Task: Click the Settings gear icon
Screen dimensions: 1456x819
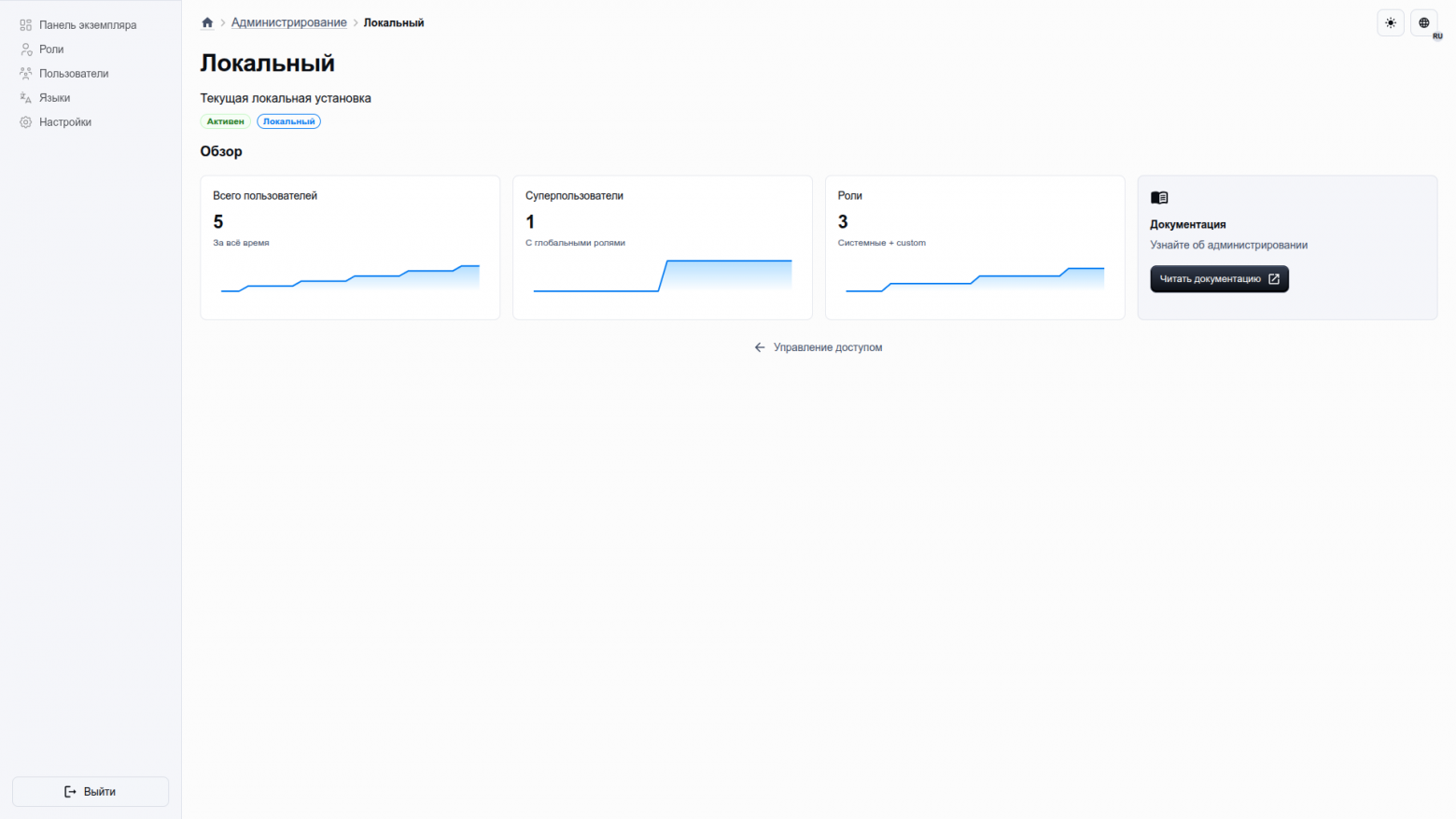Action: click(26, 122)
